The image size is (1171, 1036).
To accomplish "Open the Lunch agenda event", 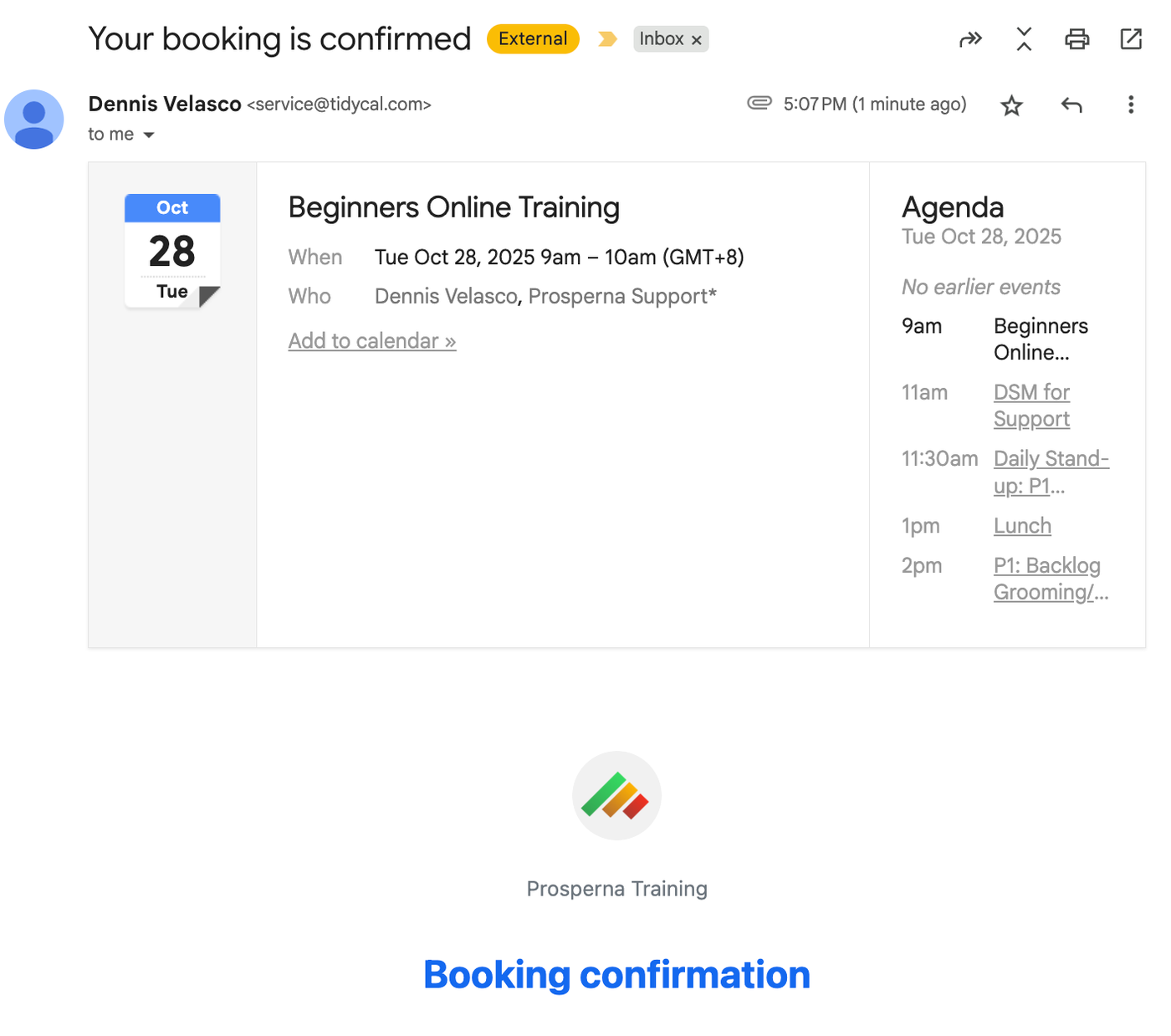I will 1022,526.
